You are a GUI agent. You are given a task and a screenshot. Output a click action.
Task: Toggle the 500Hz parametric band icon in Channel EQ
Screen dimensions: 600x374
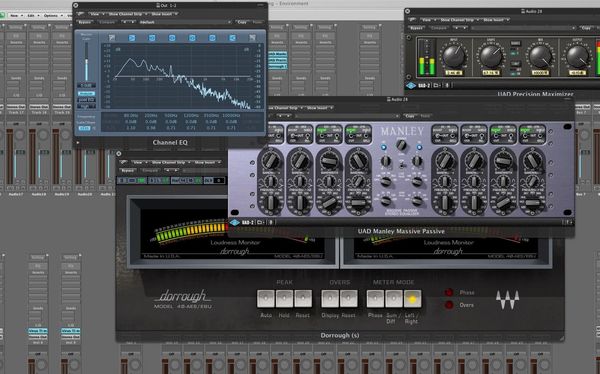172,38
